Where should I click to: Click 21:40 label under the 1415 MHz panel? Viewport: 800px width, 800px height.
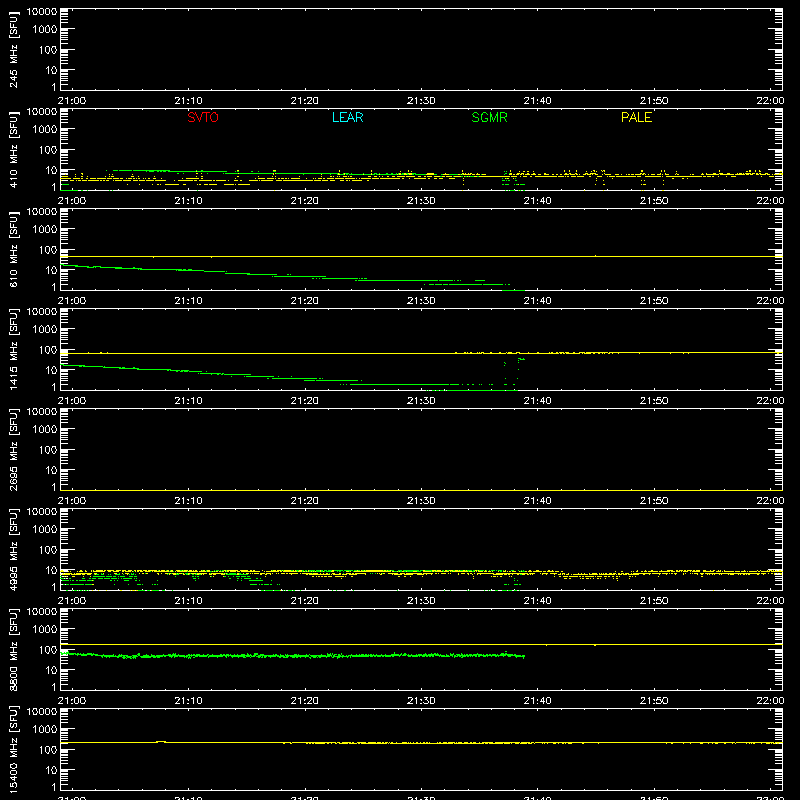(x=537, y=401)
